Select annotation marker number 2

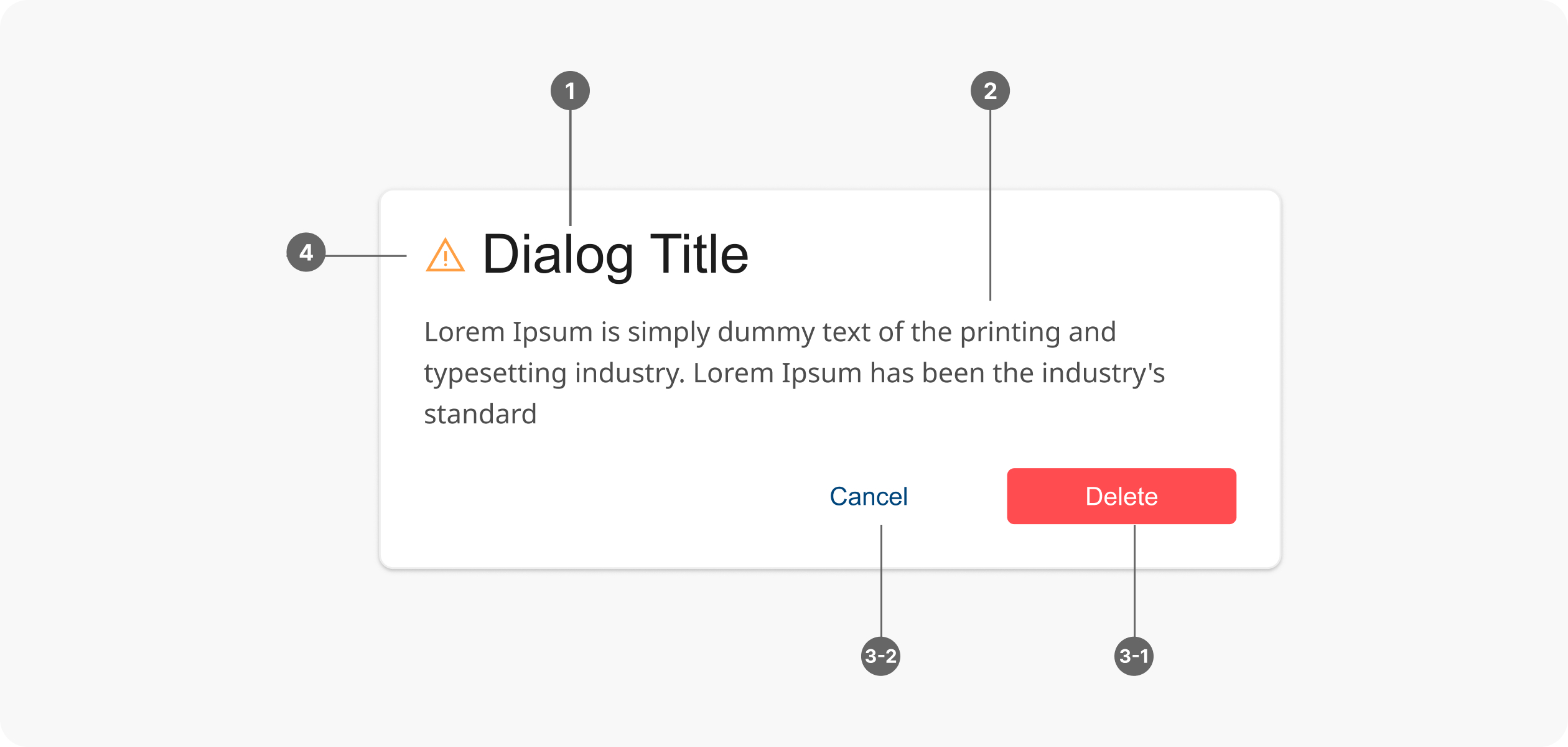[990, 91]
